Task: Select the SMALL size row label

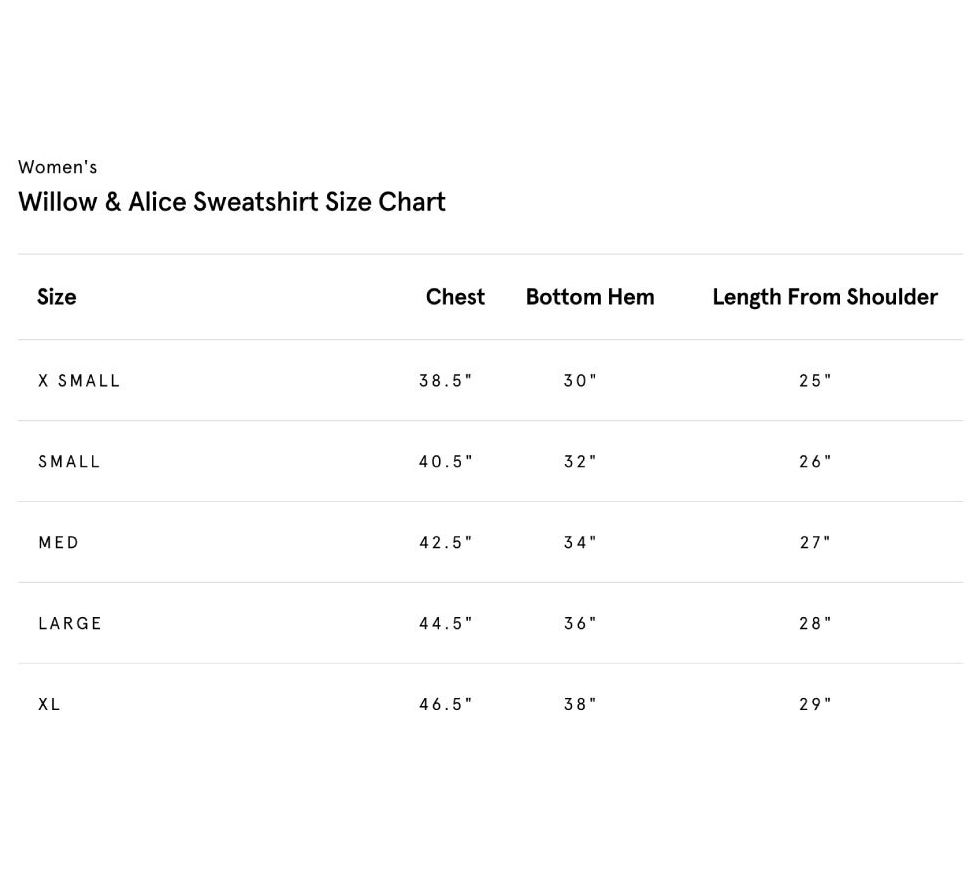Action: 69,462
